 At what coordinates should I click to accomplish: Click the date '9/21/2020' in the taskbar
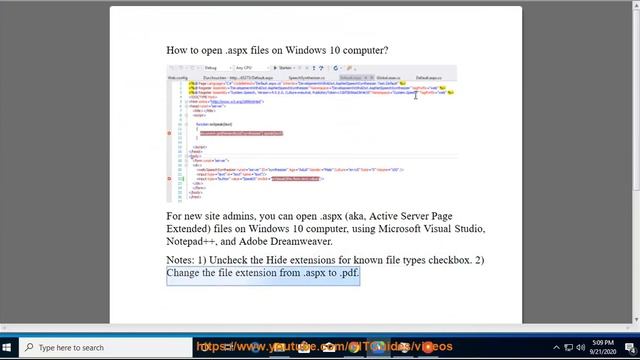pos(602,351)
